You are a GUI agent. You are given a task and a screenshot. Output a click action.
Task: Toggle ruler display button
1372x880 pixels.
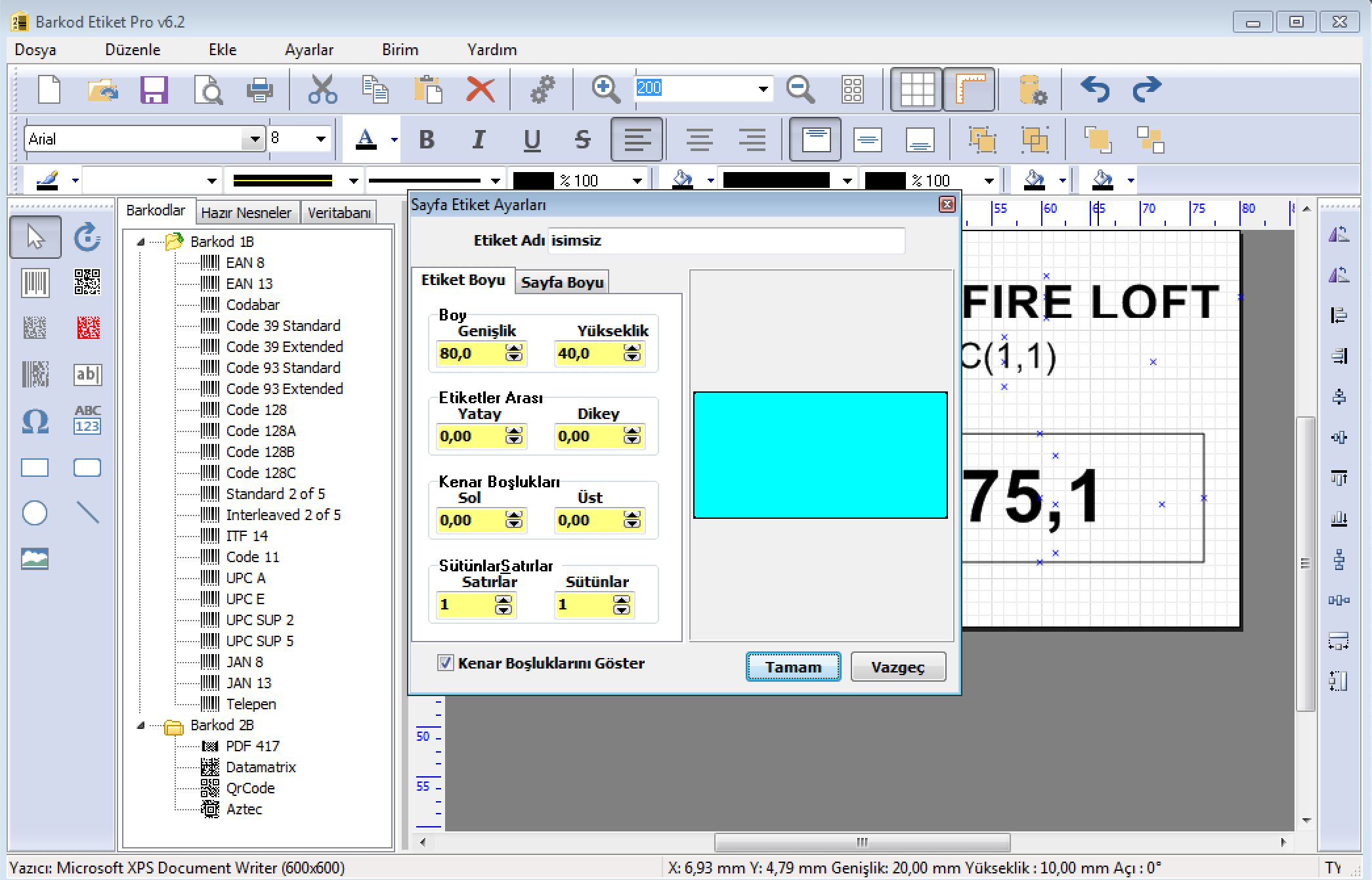pos(970,89)
